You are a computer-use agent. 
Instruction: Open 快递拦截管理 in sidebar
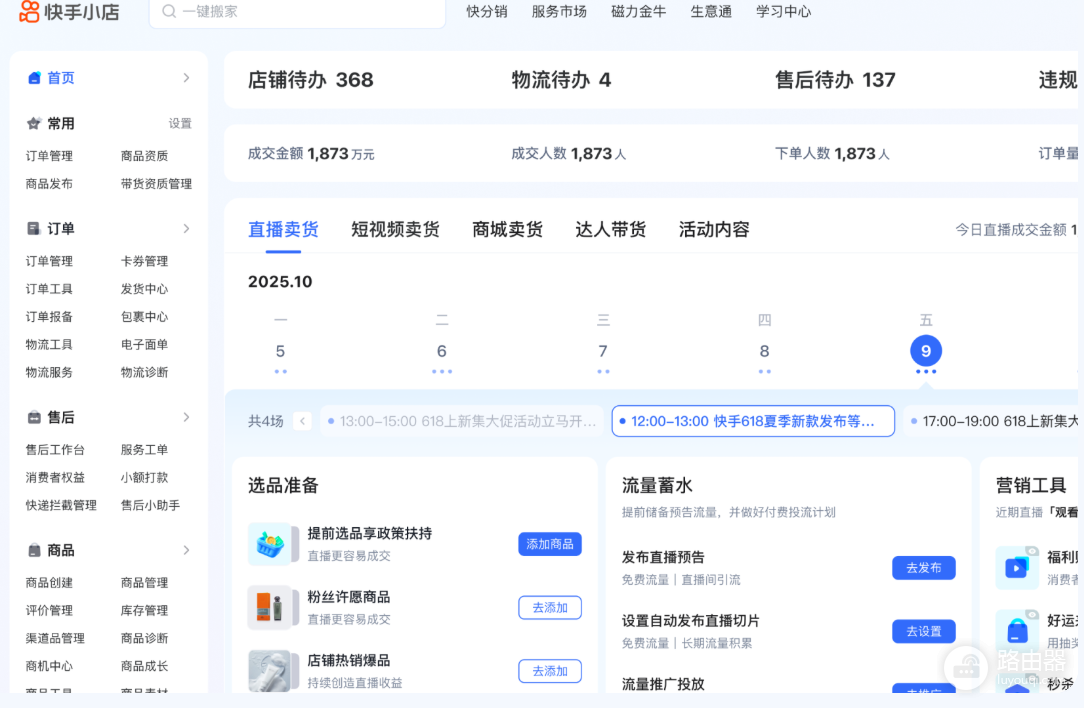(61, 505)
